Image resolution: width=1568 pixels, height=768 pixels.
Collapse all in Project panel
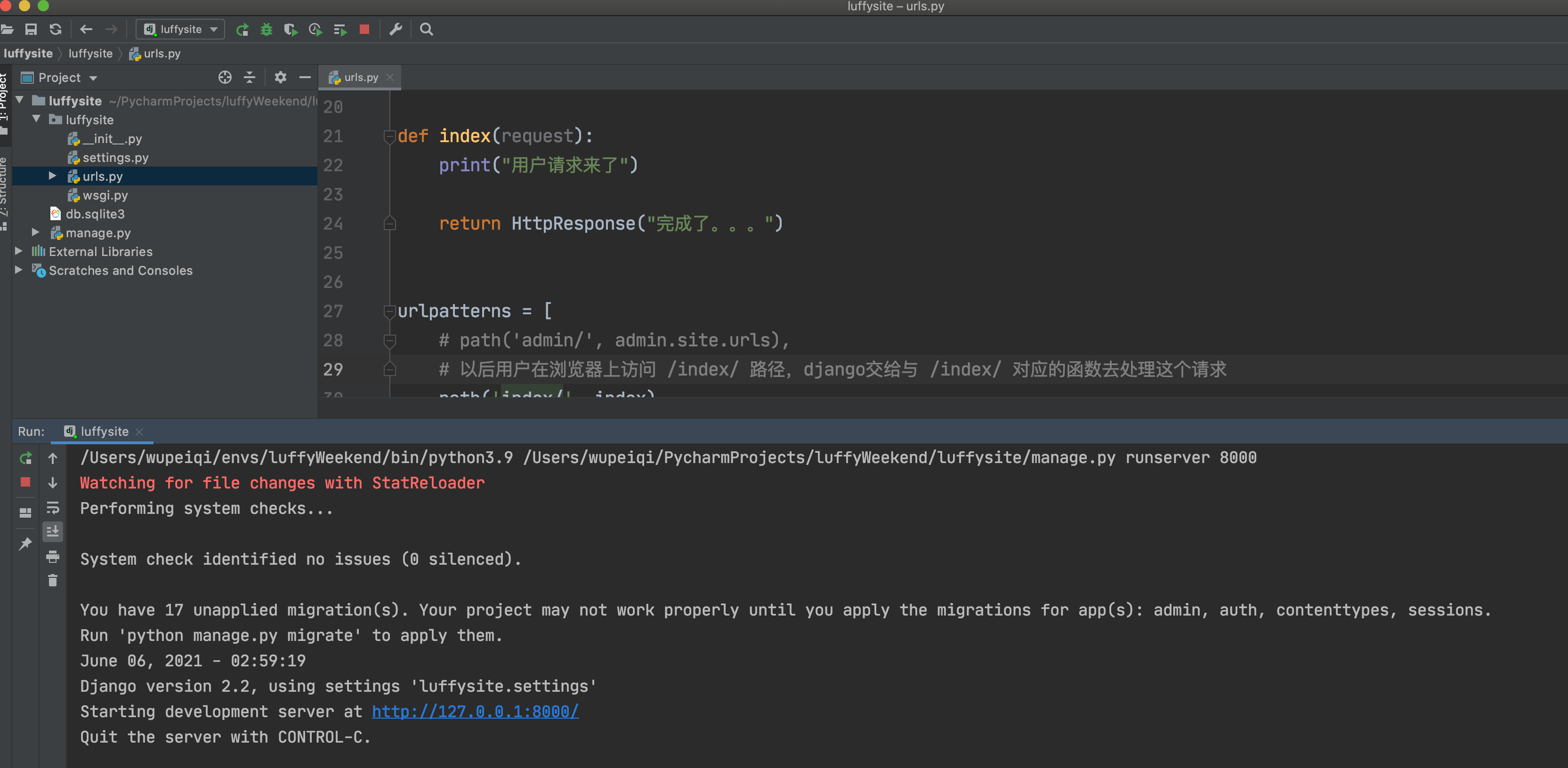click(x=250, y=77)
